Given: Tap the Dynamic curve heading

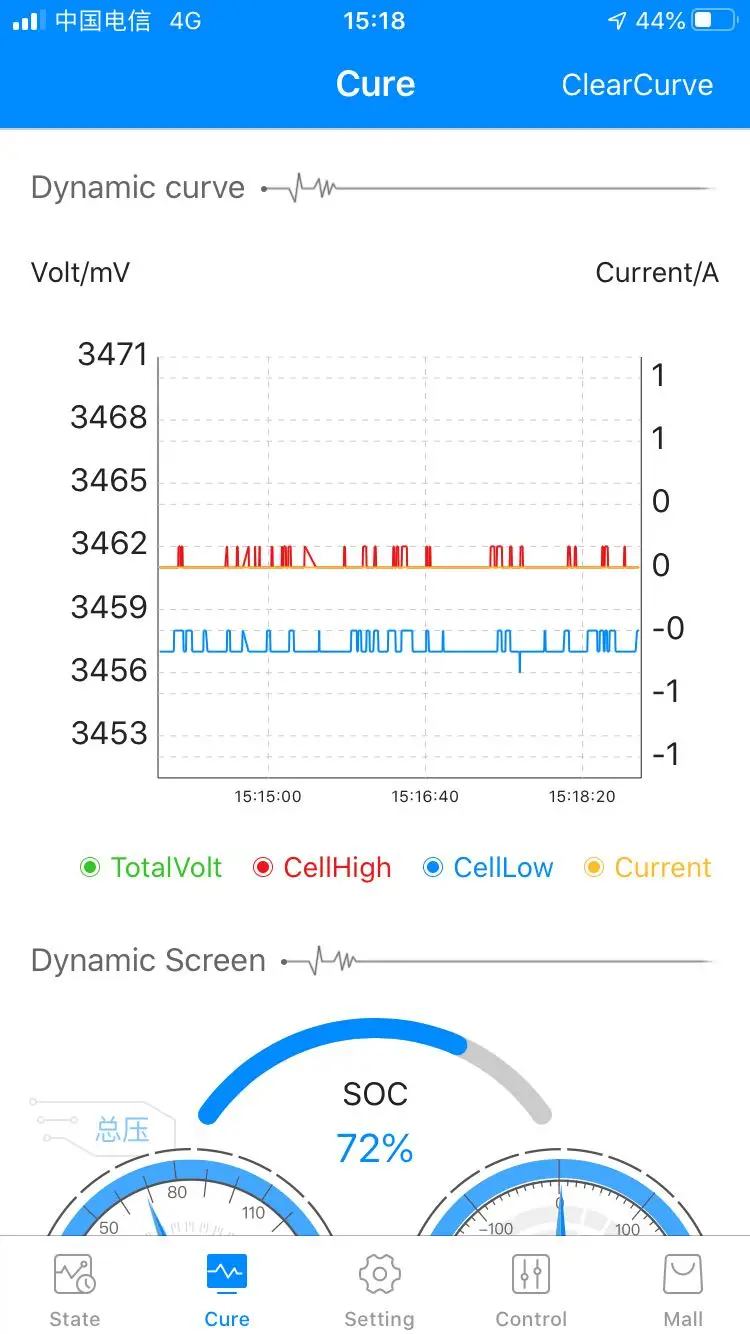Looking at the screenshot, I should coord(138,187).
